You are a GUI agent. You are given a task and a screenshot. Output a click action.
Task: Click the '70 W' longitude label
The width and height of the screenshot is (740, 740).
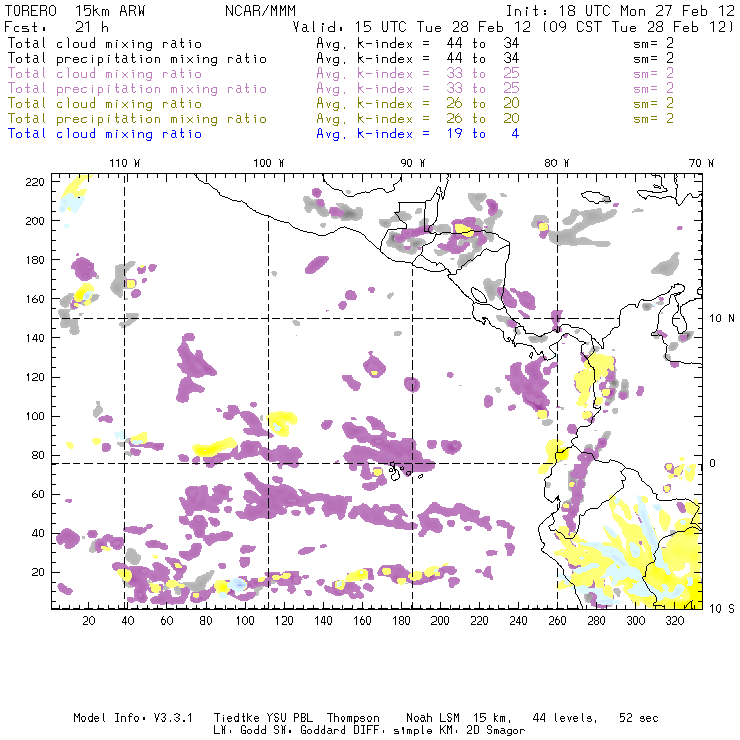701,163
